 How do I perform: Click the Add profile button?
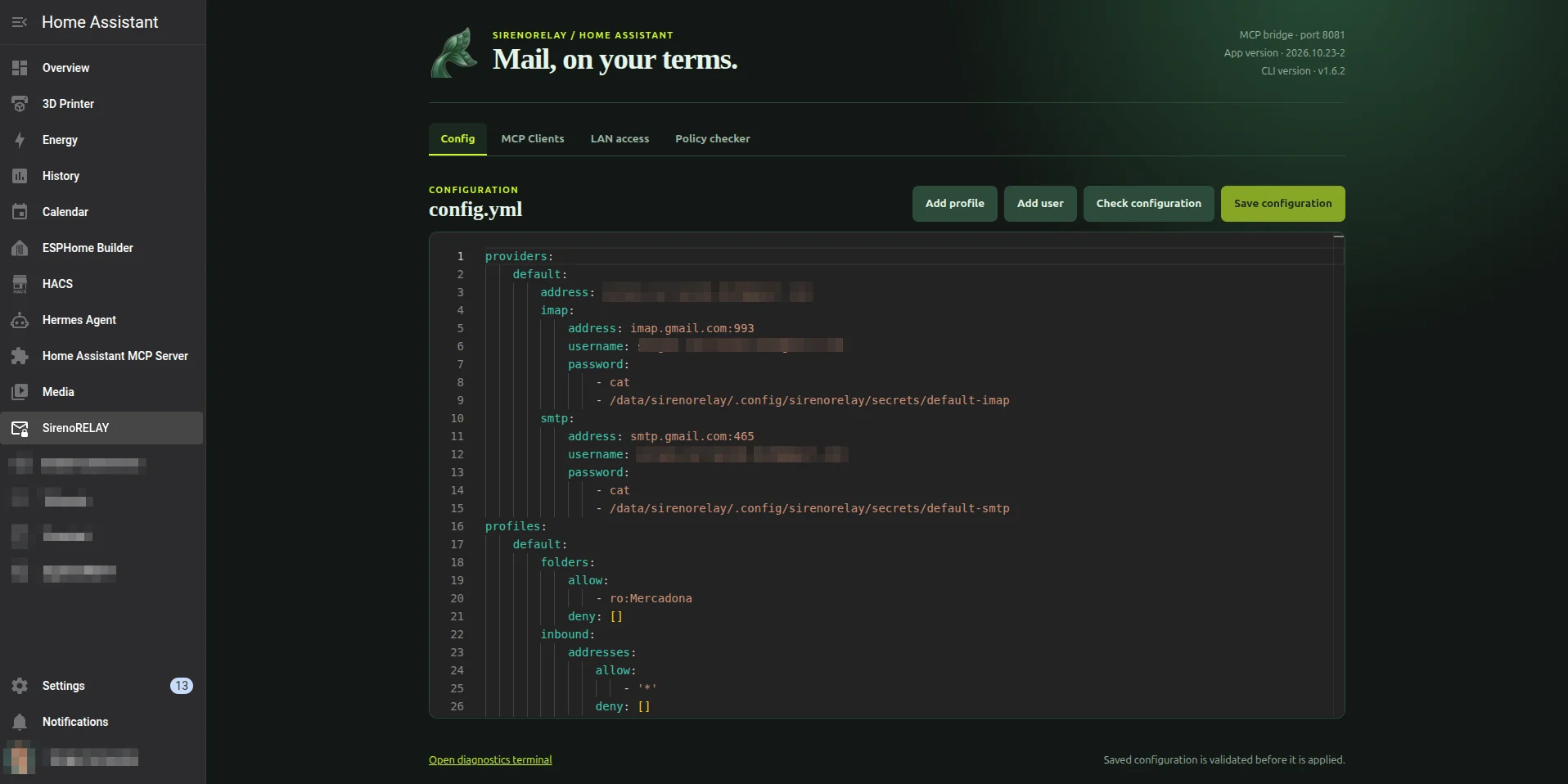tap(955, 204)
